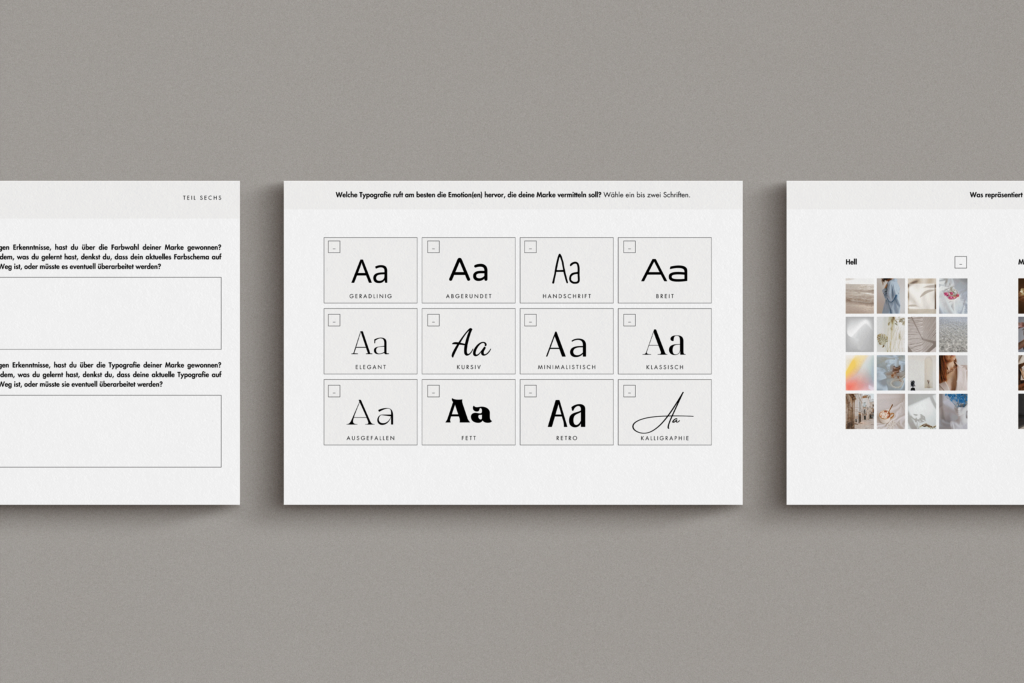Tick the checkbox on the Breit font card
The image size is (1024, 683).
[630, 247]
